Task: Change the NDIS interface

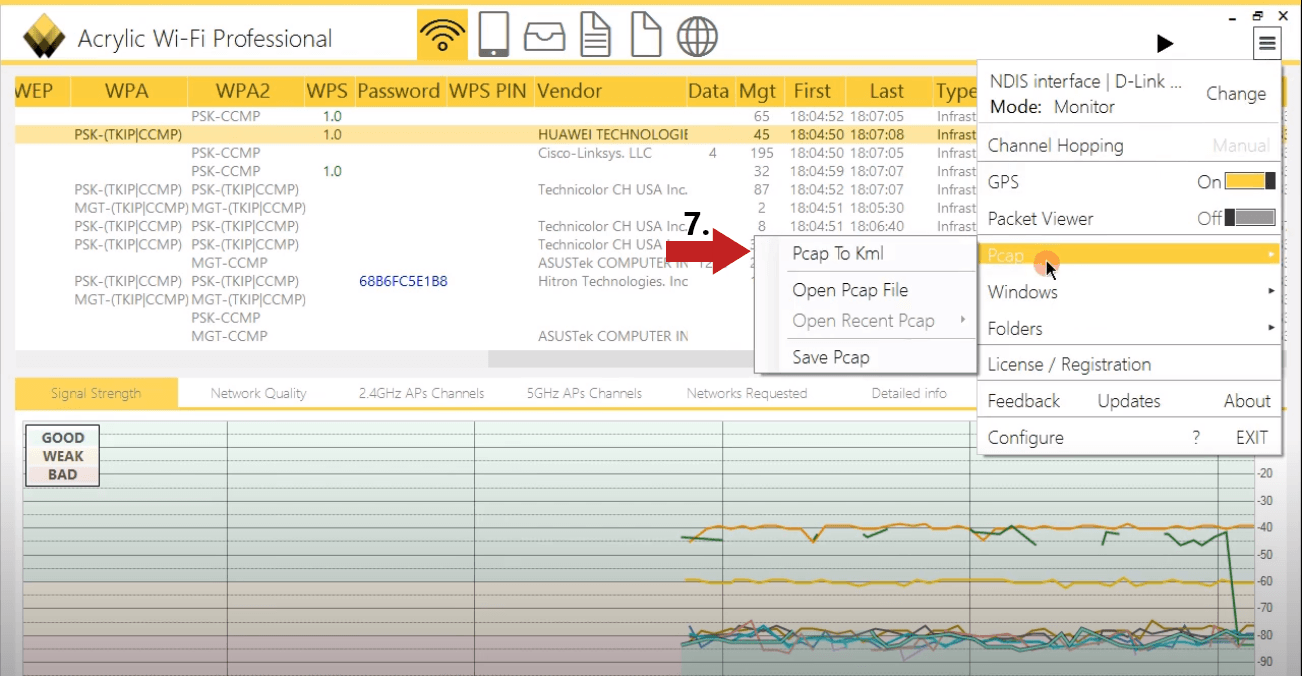Action: pos(1235,93)
